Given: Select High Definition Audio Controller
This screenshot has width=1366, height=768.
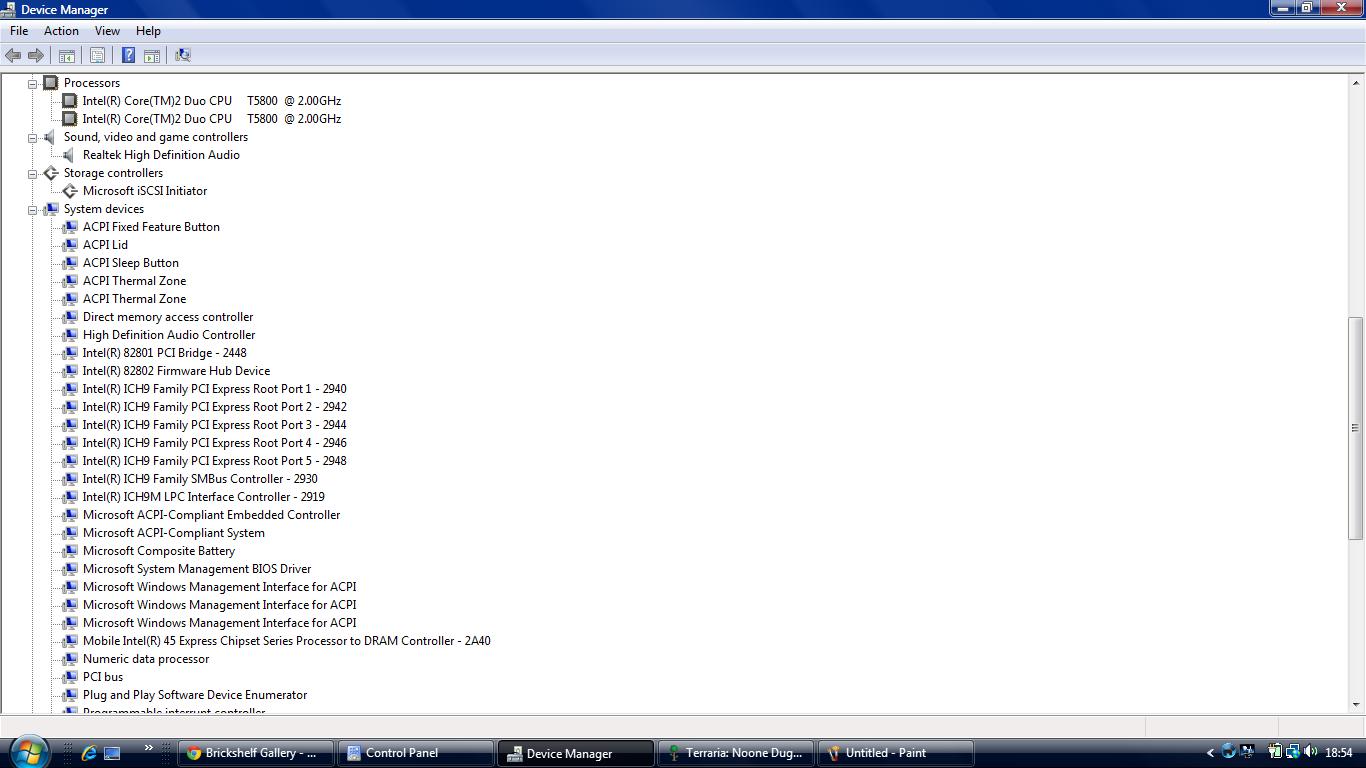Looking at the screenshot, I should (x=169, y=335).
